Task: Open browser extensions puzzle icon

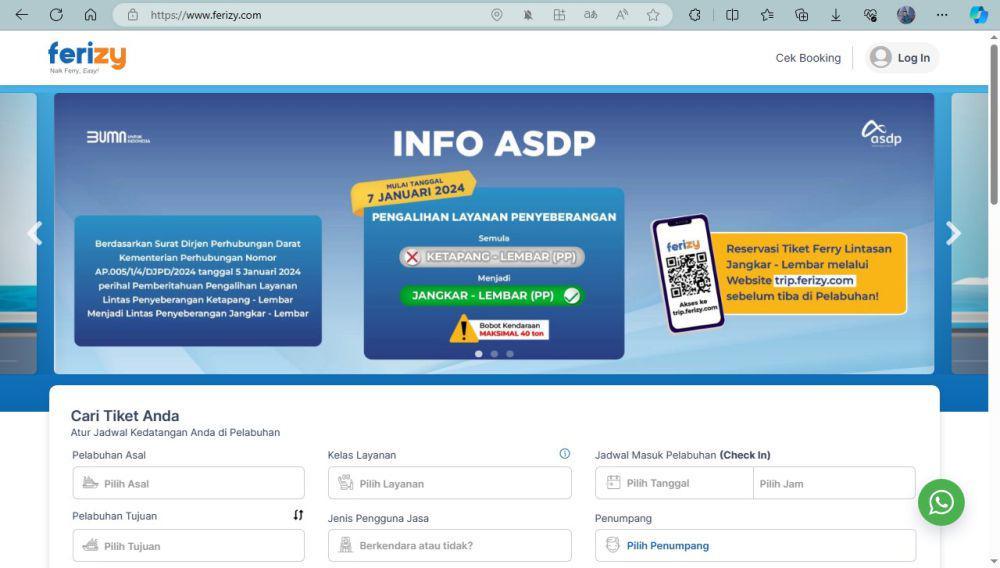Action: coord(695,15)
